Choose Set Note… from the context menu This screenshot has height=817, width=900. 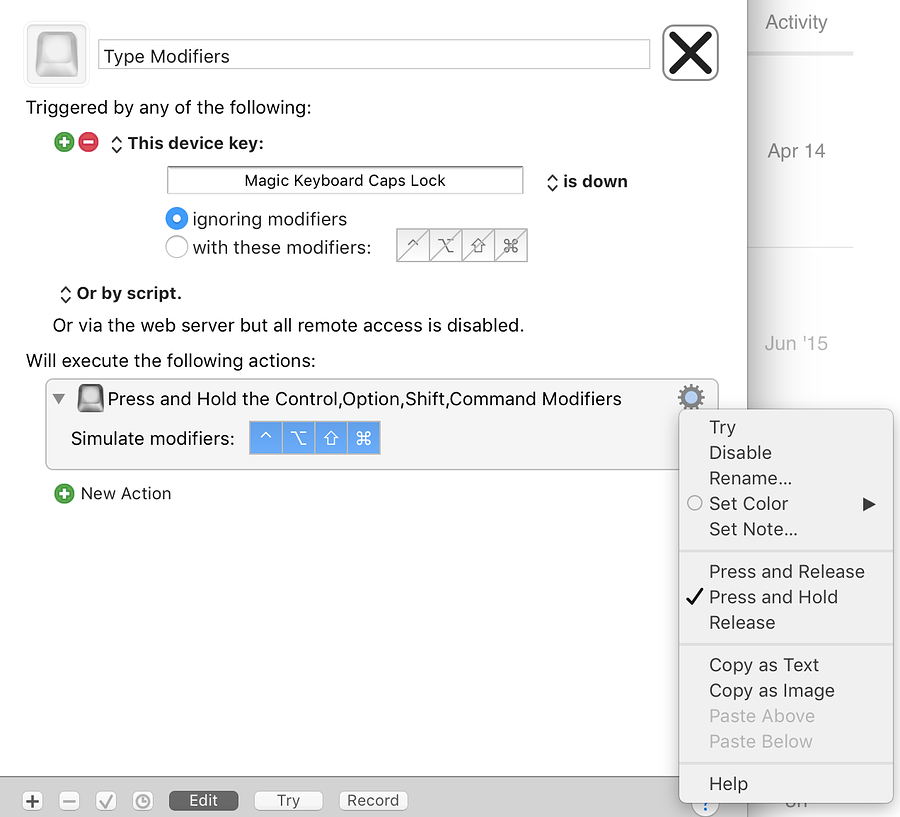pyautogui.click(x=786, y=529)
